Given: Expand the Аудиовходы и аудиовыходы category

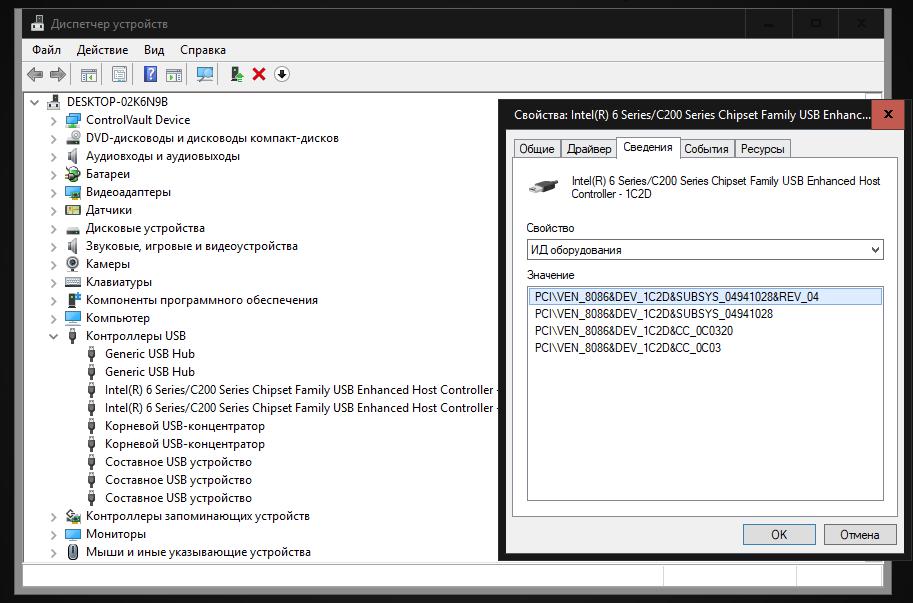Looking at the screenshot, I should click(x=54, y=157).
